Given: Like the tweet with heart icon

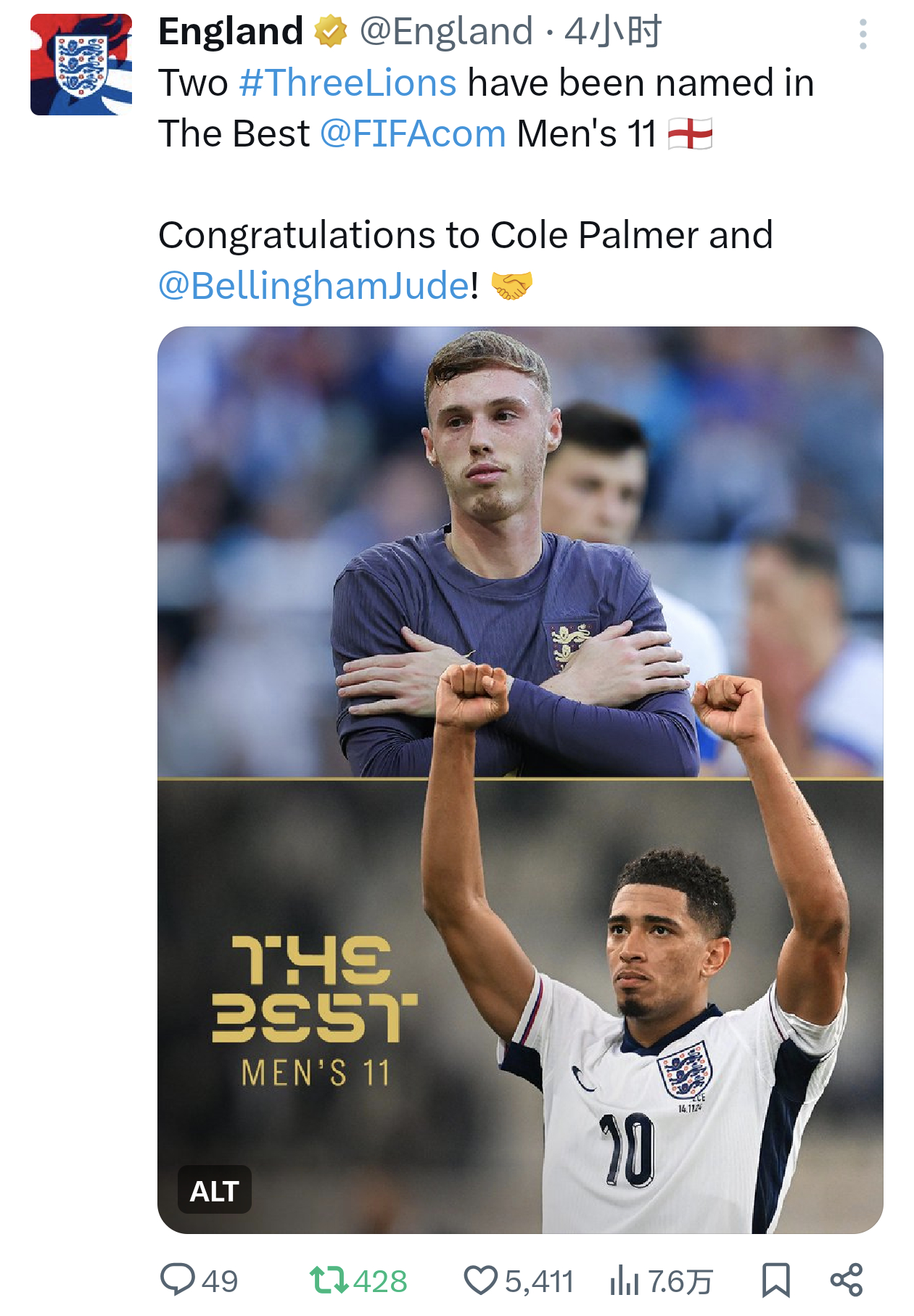Looking at the screenshot, I should 480,1280.
